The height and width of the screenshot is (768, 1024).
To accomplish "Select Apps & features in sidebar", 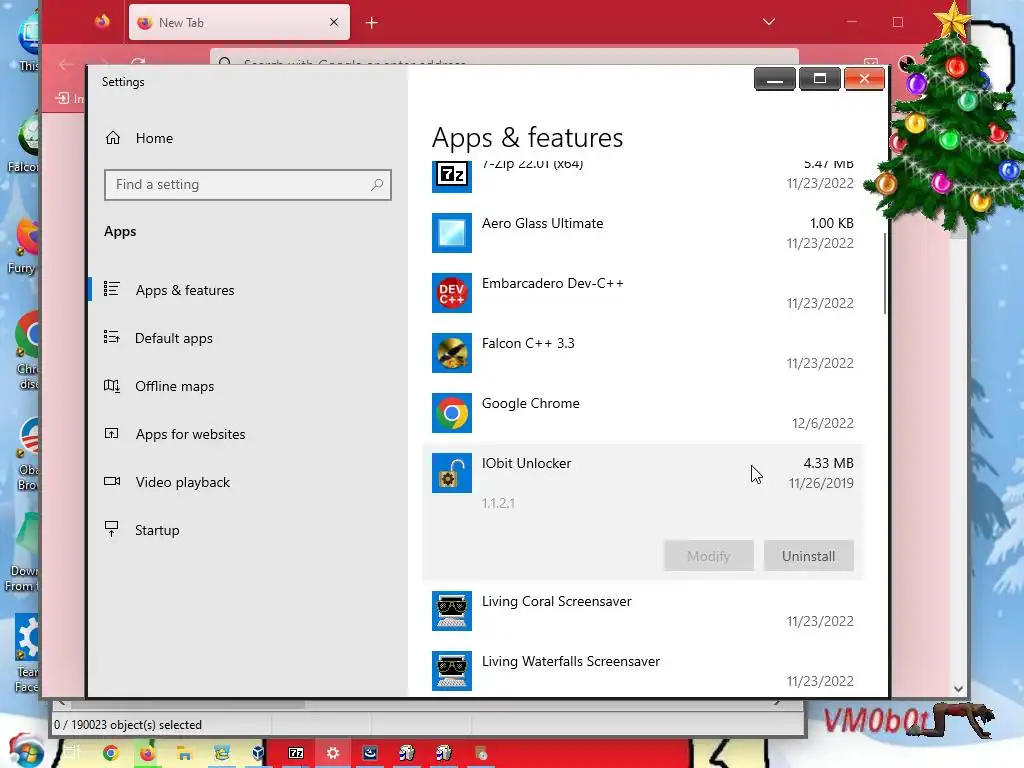I will click(x=184, y=290).
